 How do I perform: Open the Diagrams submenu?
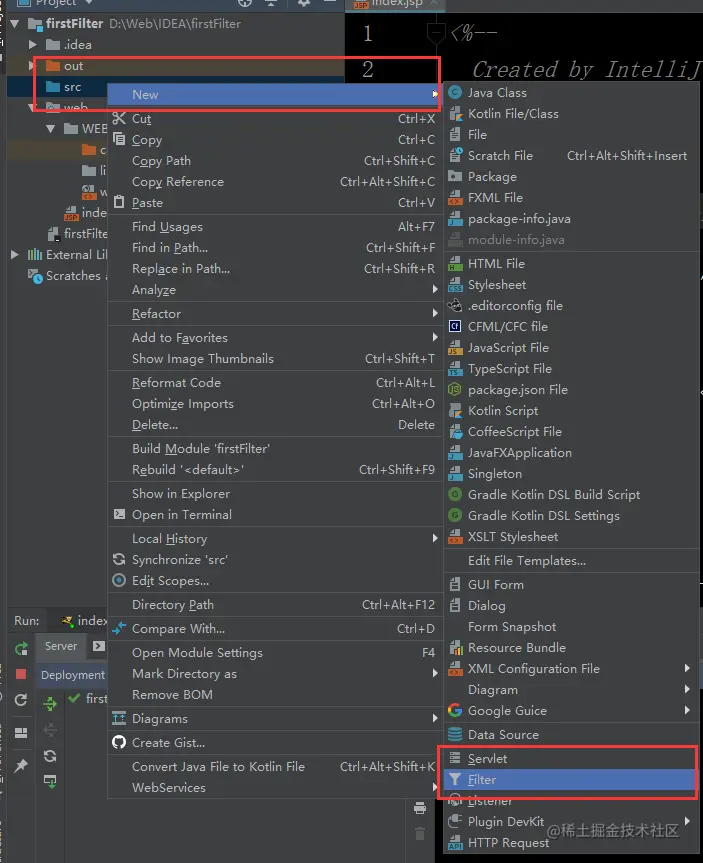click(x=275, y=719)
